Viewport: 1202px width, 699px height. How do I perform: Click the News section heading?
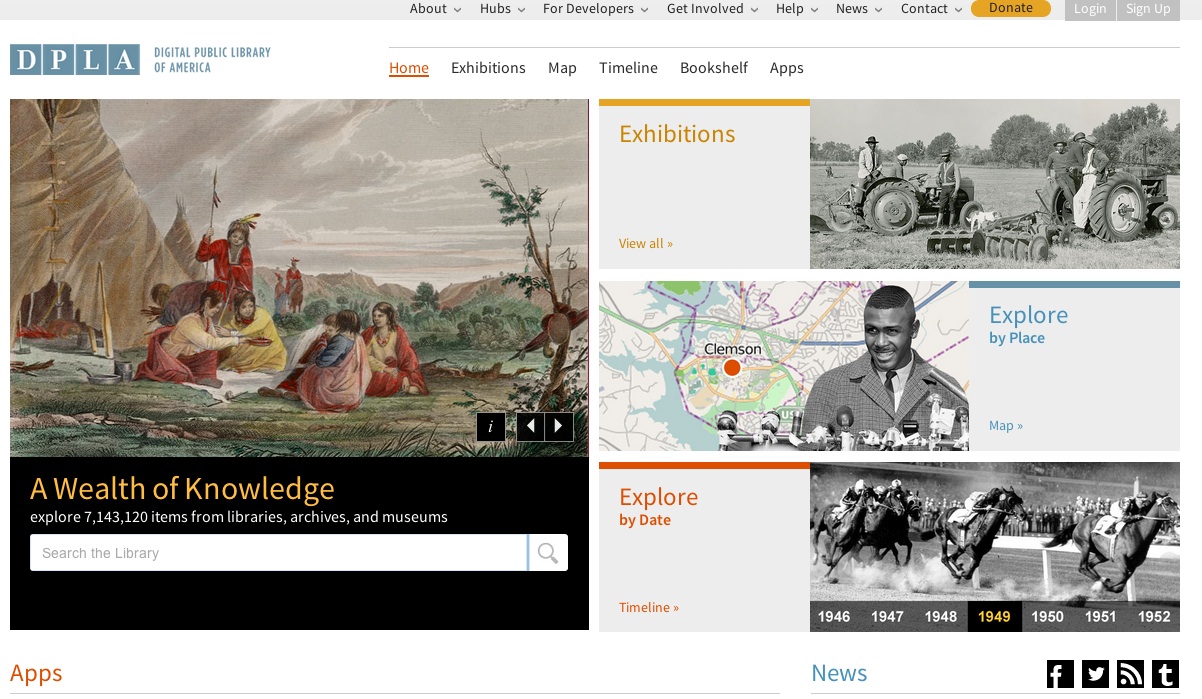(x=839, y=673)
